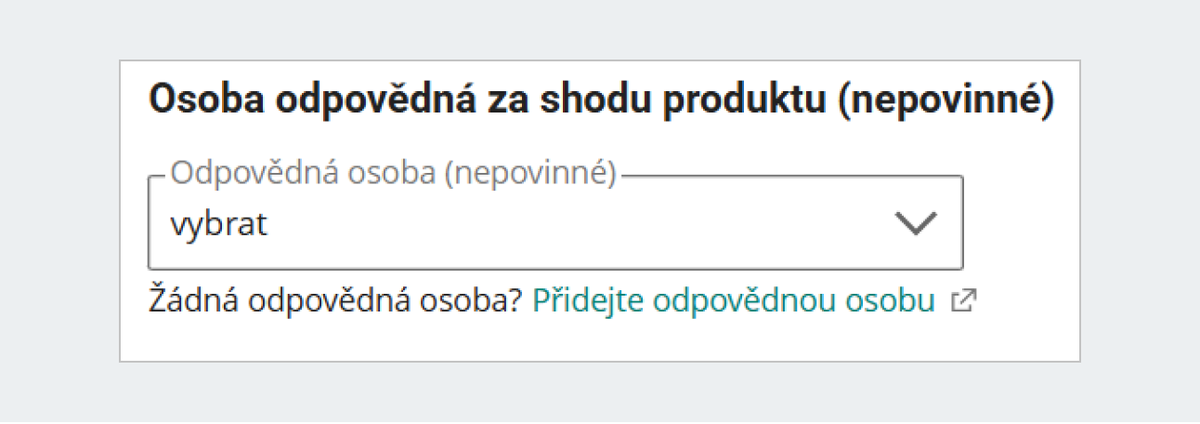Open the Přidejte odpovědnou osobu link

[733, 301]
